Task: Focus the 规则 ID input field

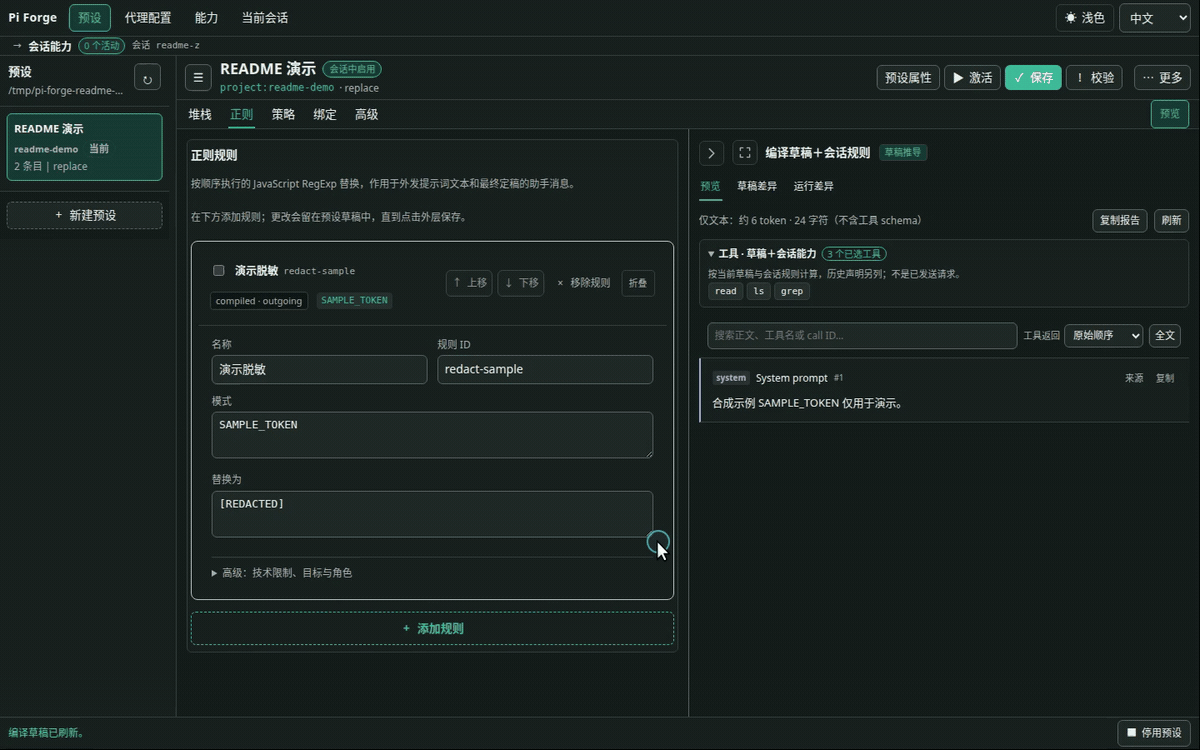Action: click(x=545, y=369)
